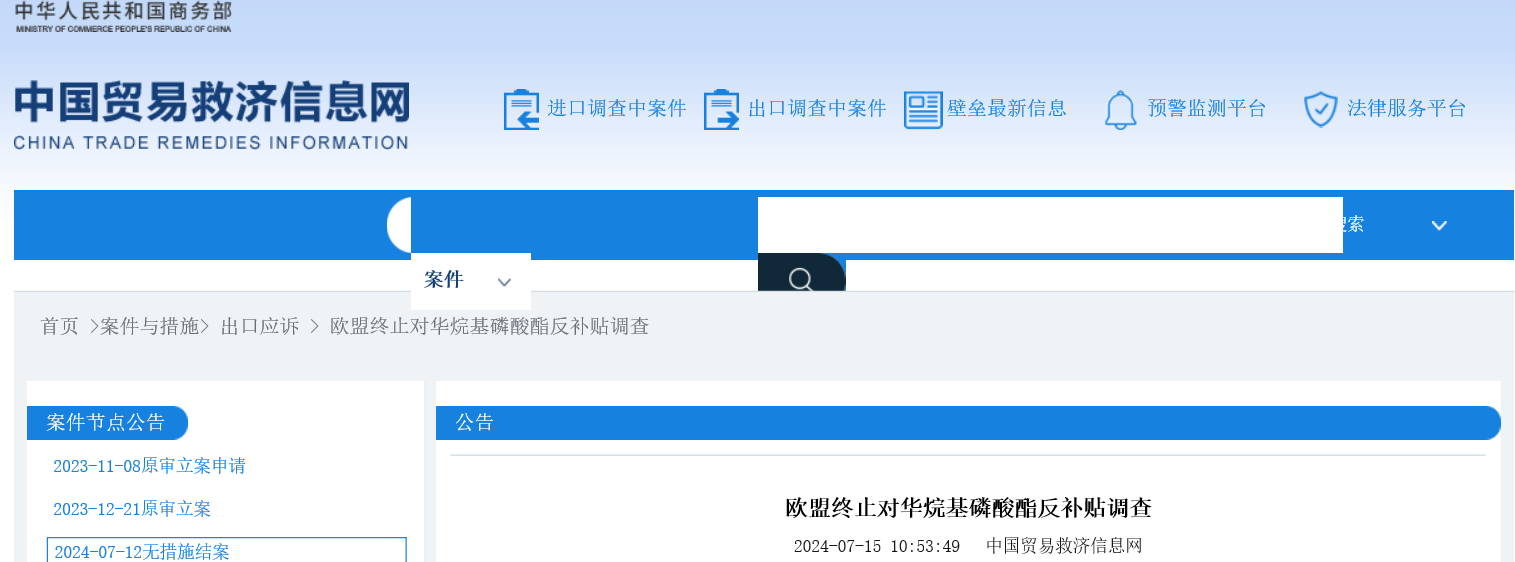1515x562 pixels.
Task: Click article title 欧盟终止对华烷基磷酸酯反补贴调查
Action: [x=968, y=508]
